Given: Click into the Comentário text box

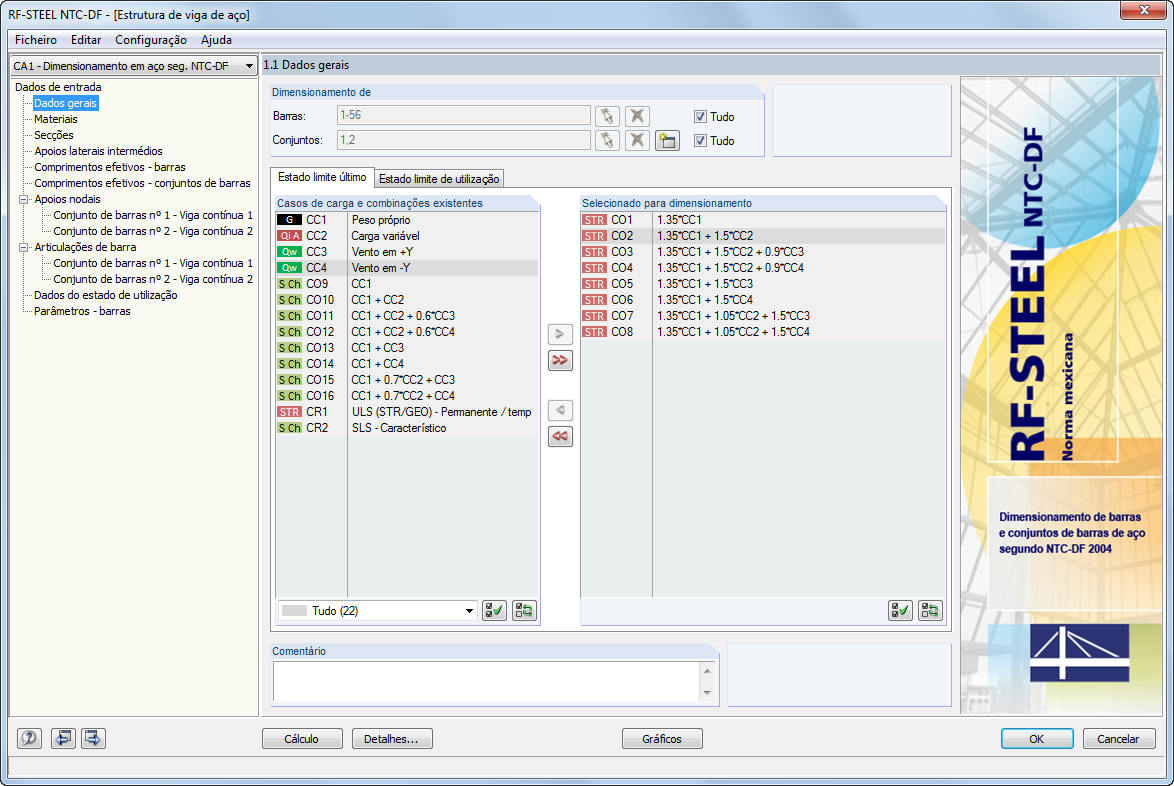Looking at the screenshot, I should 486,681.
